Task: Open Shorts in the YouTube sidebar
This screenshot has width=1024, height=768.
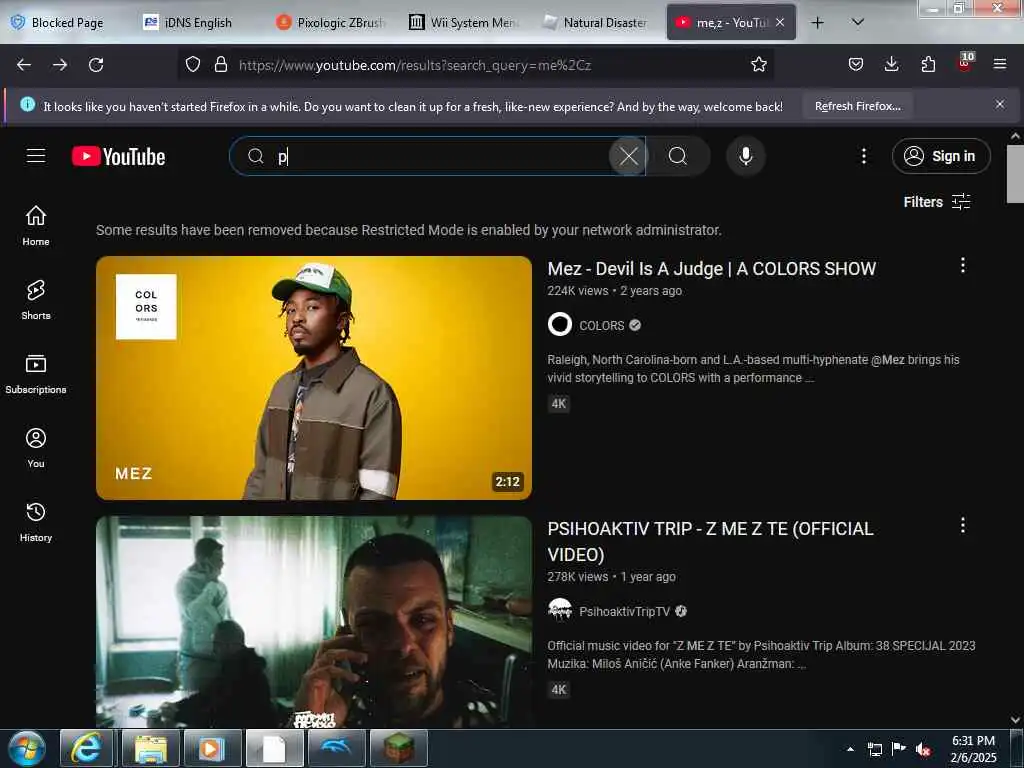Action: (x=36, y=300)
